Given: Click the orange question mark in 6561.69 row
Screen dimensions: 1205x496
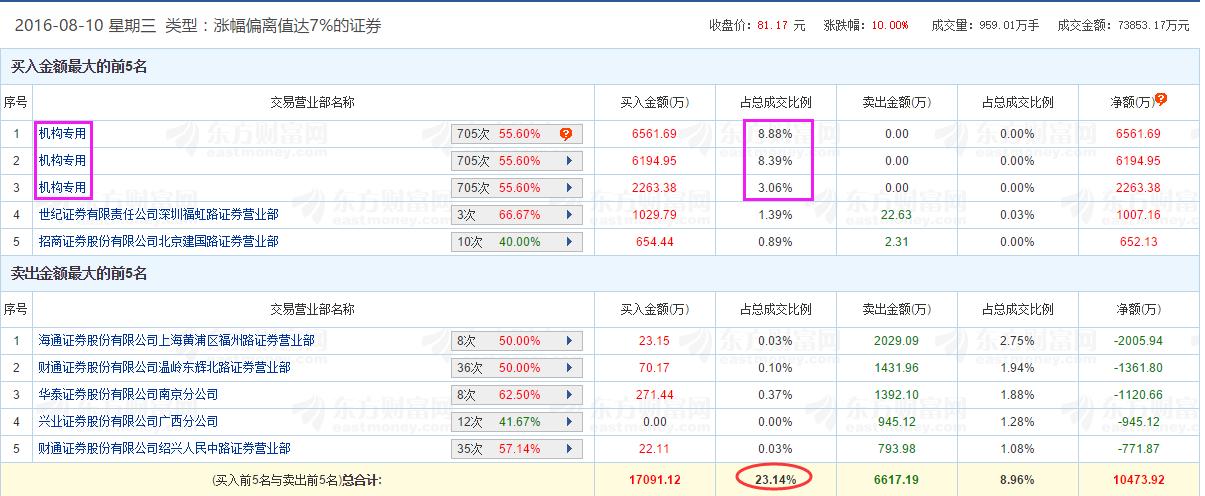Looking at the screenshot, I should [566, 133].
